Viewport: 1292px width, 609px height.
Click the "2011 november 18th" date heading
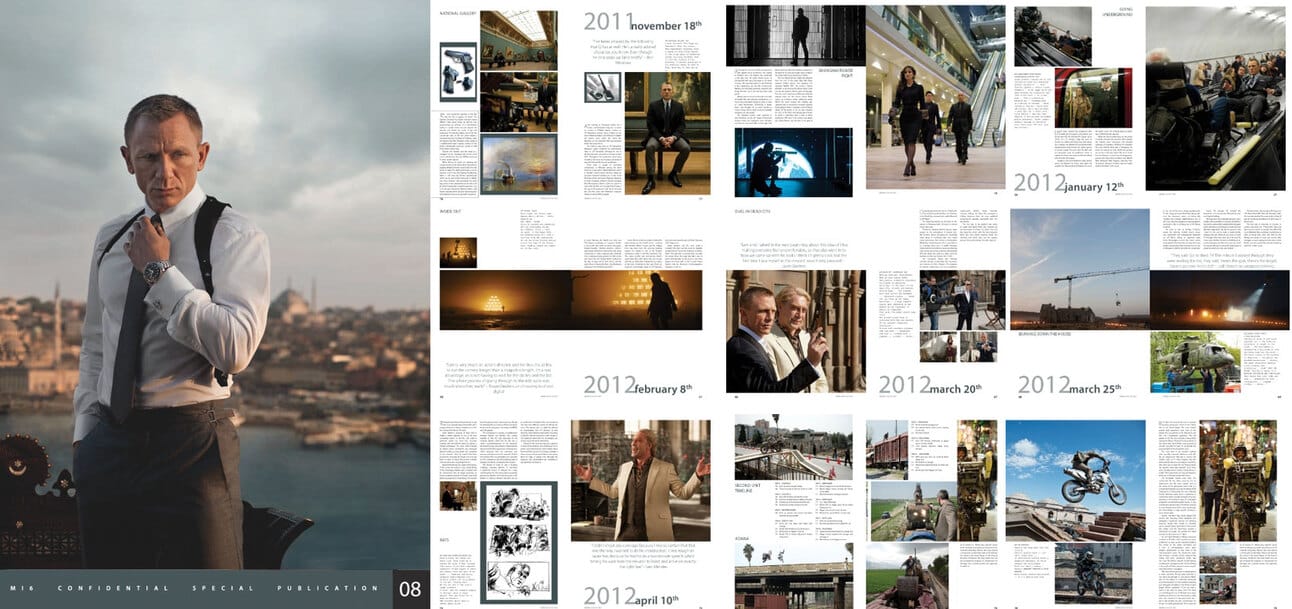click(643, 22)
